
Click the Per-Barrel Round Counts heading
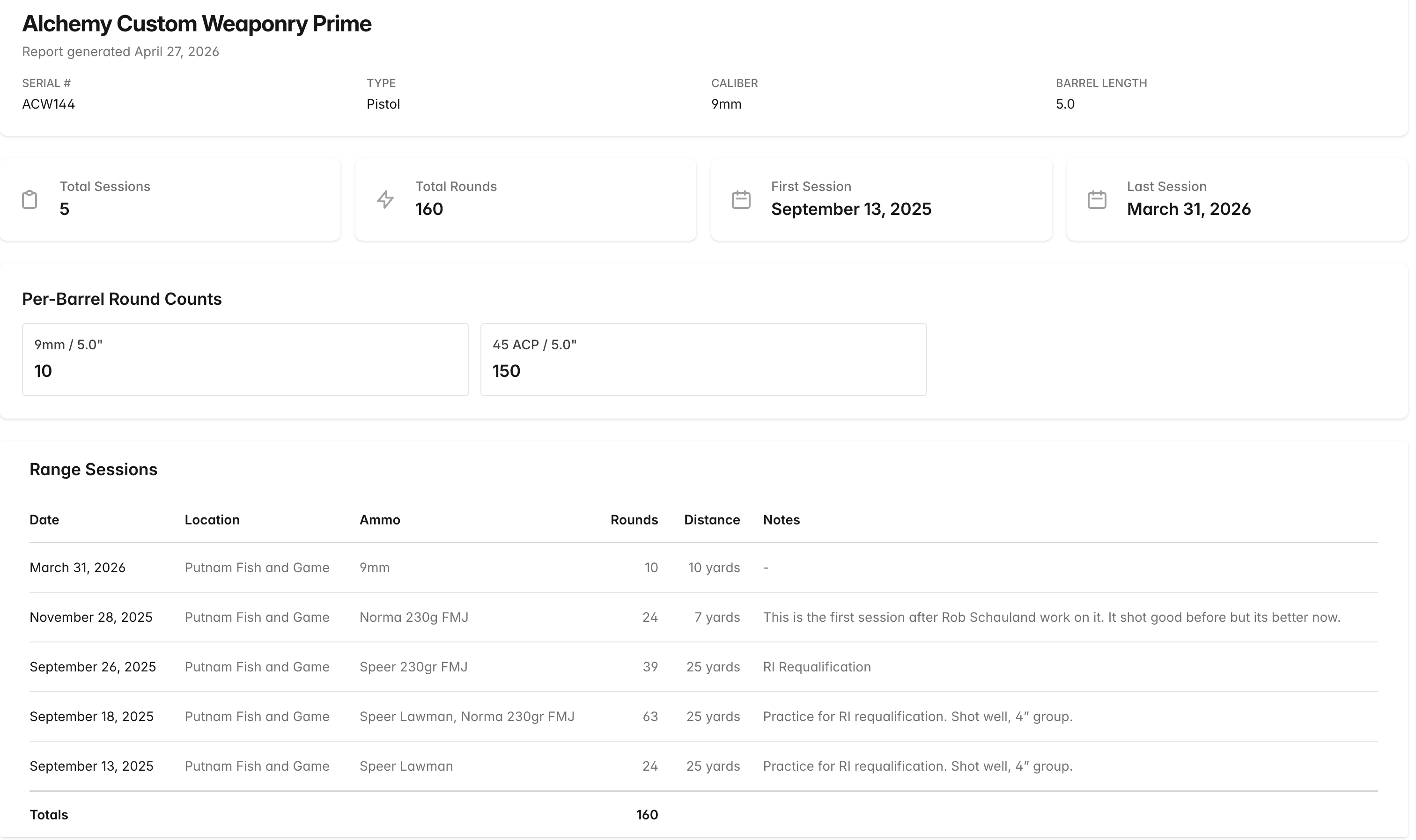pyautogui.click(x=122, y=299)
